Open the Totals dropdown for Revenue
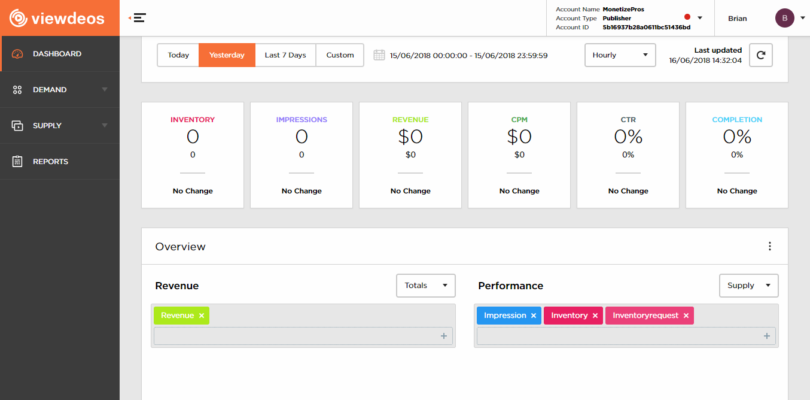The width and height of the screenshot is (810, 400). click(426, 286)
